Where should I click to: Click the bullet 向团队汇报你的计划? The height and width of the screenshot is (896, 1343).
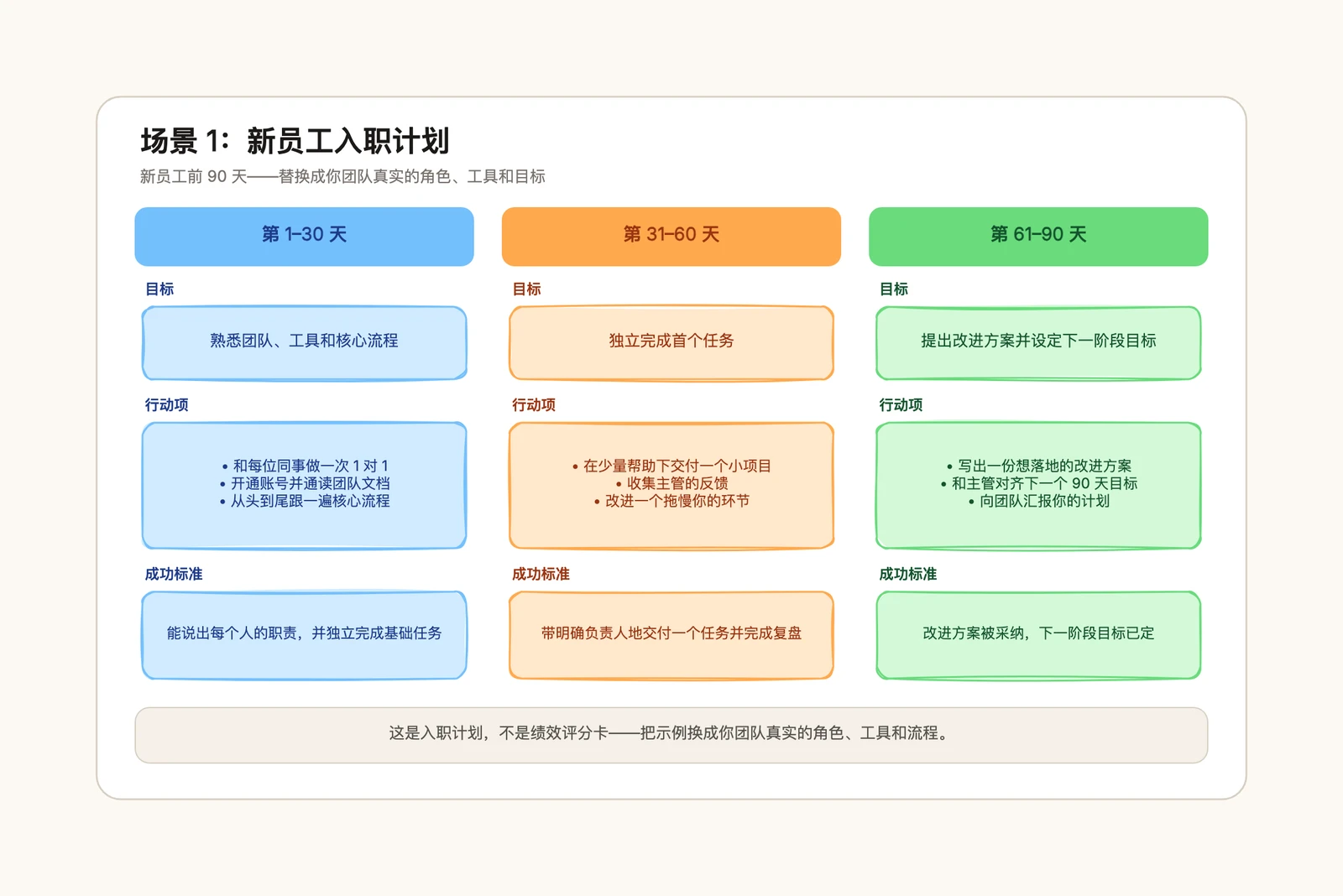pos(1039,501)
